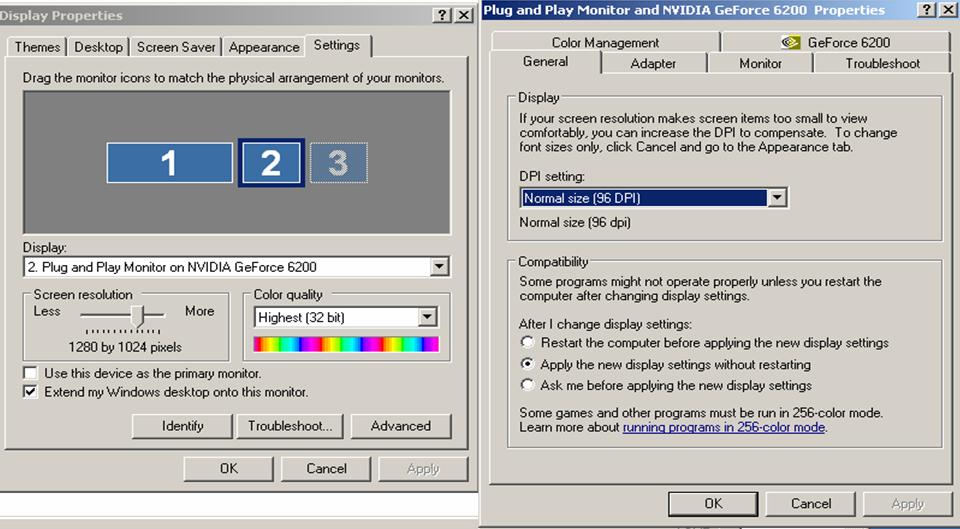Open Advanced display settings
Screen dimensions: 960x529
coord(400,426)
